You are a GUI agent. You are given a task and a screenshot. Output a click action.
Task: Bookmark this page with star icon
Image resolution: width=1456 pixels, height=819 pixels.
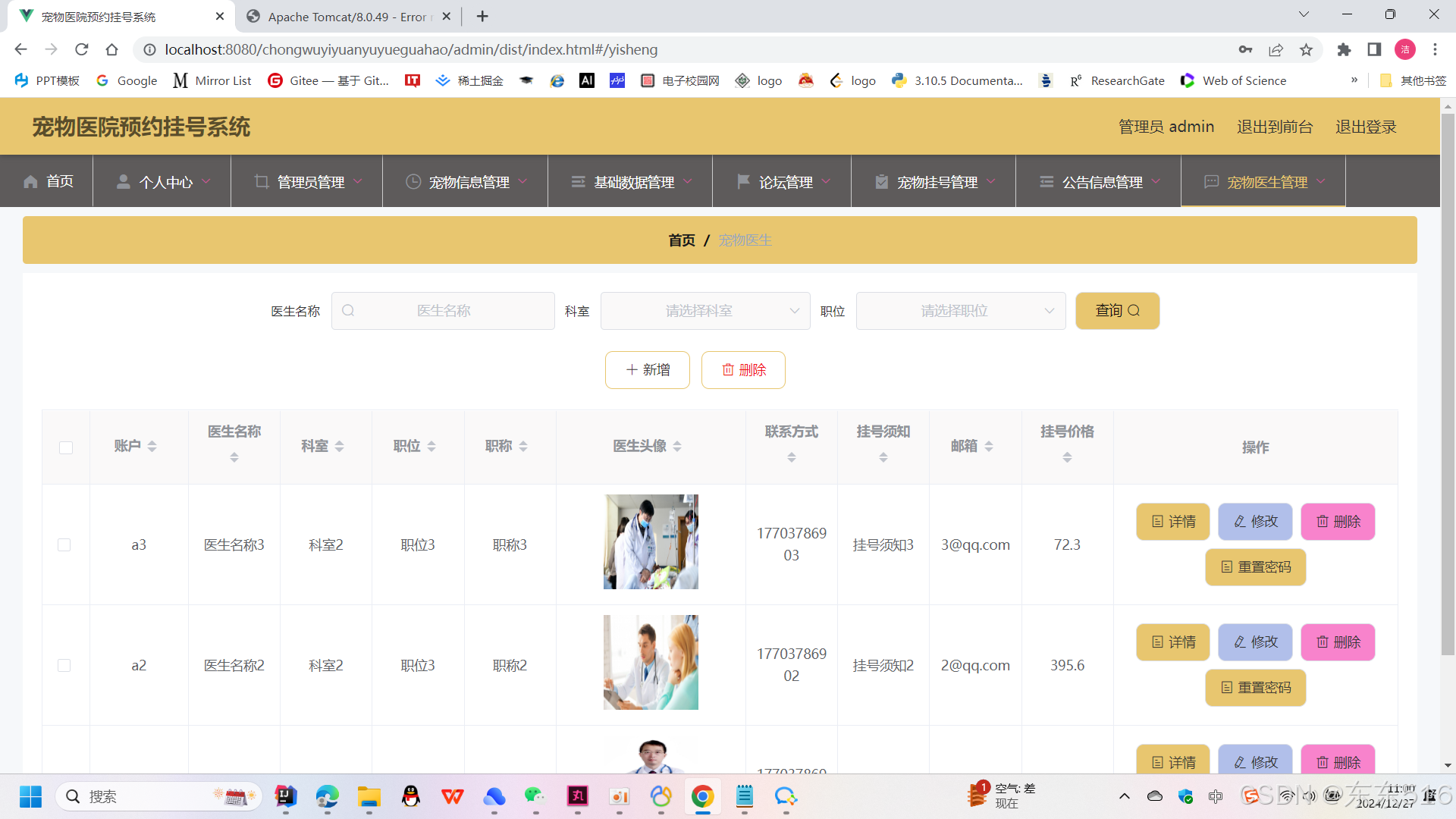[x=1306, y=49]
